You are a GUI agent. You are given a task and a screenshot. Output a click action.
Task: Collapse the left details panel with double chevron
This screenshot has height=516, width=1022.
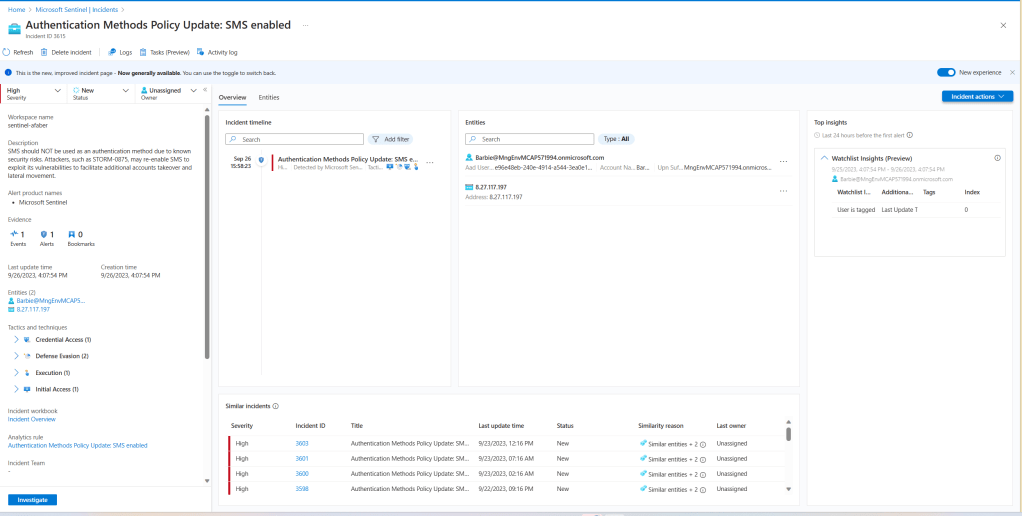(x=205, y=90)
